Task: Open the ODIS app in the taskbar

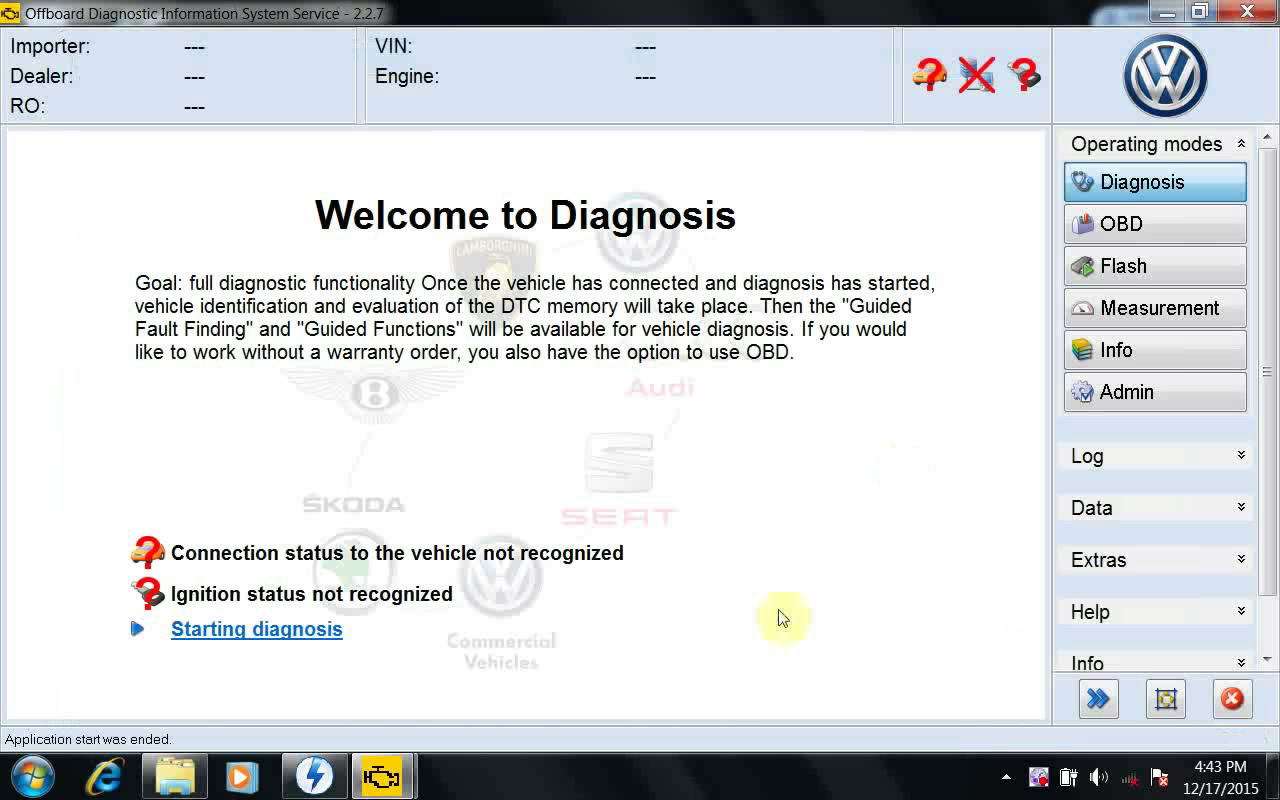Action: [x=381, y=776]
